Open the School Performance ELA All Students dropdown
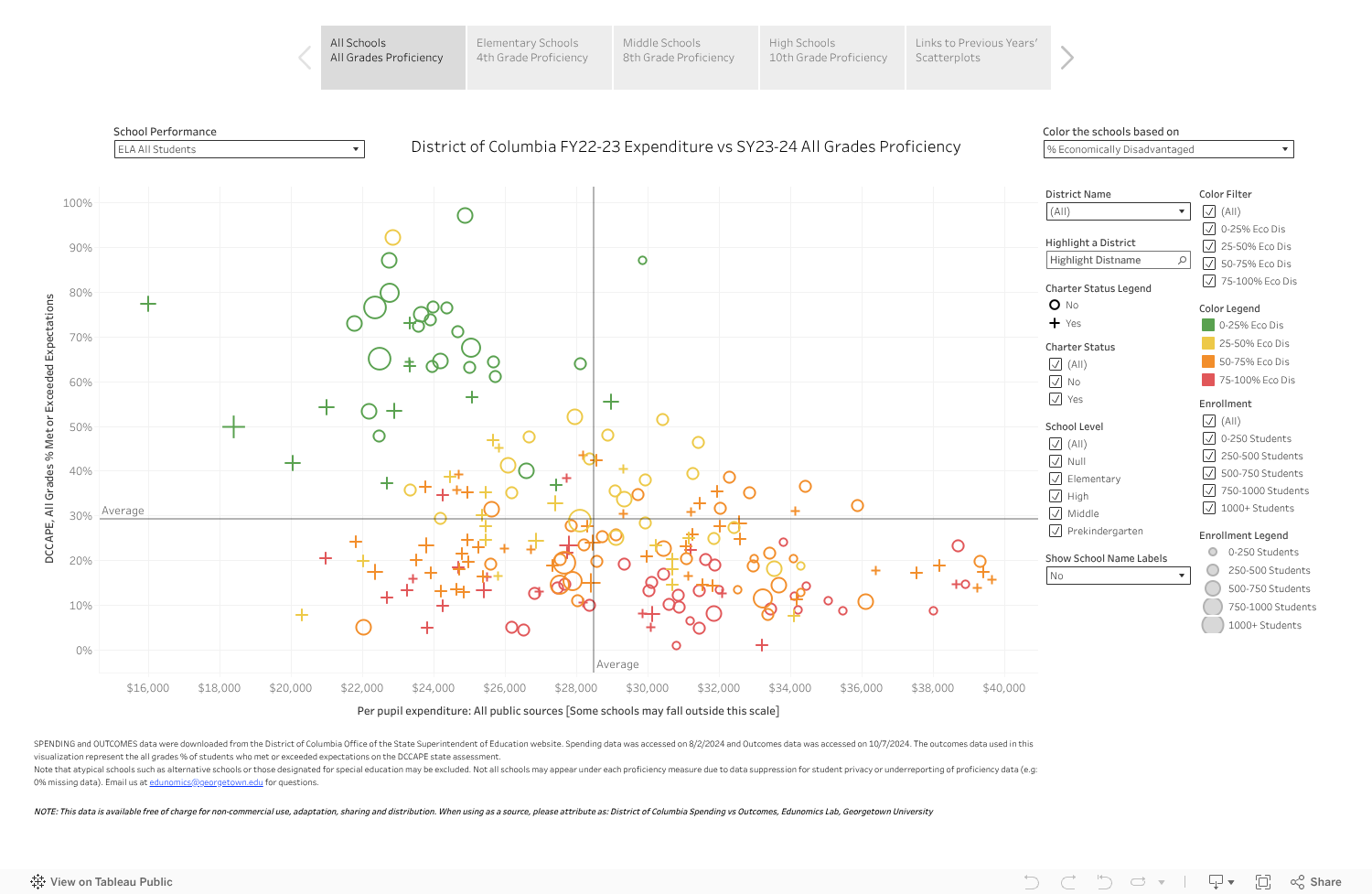 tap(239, 149)
